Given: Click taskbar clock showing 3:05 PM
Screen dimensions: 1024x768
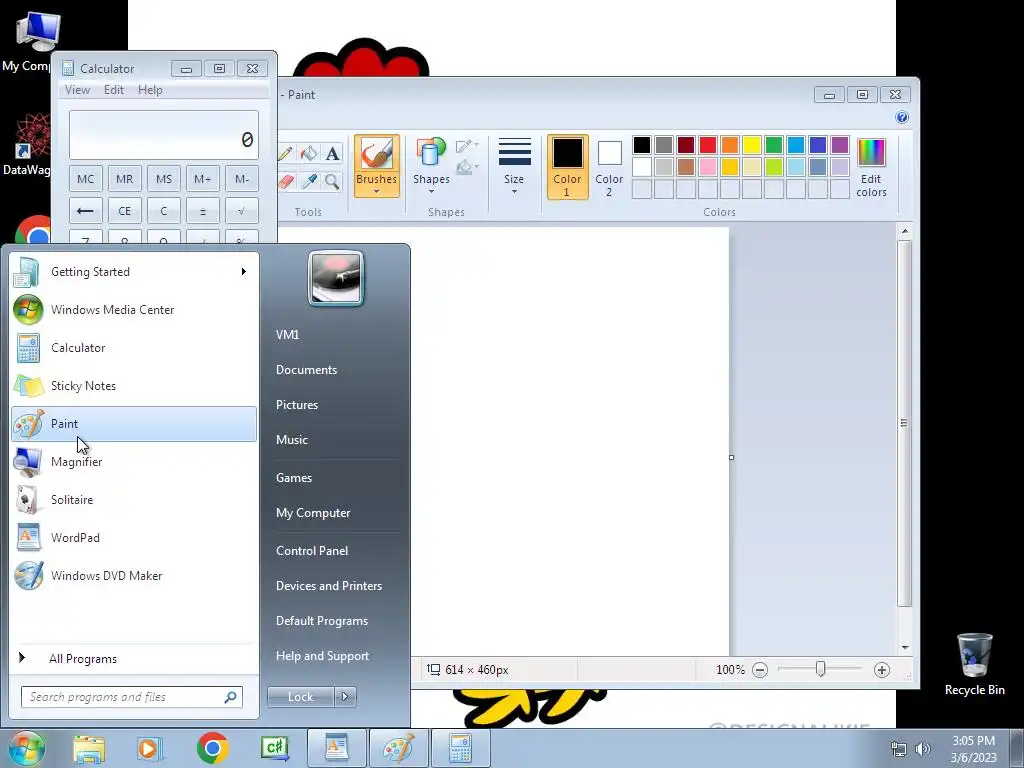Looking at the screenshot, I should [x=973, y=749].
